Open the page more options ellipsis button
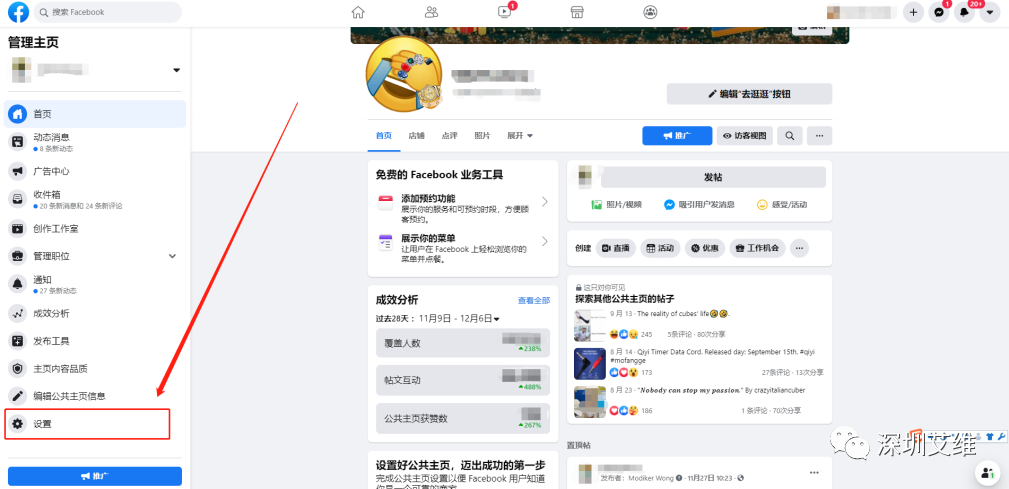 819,136
